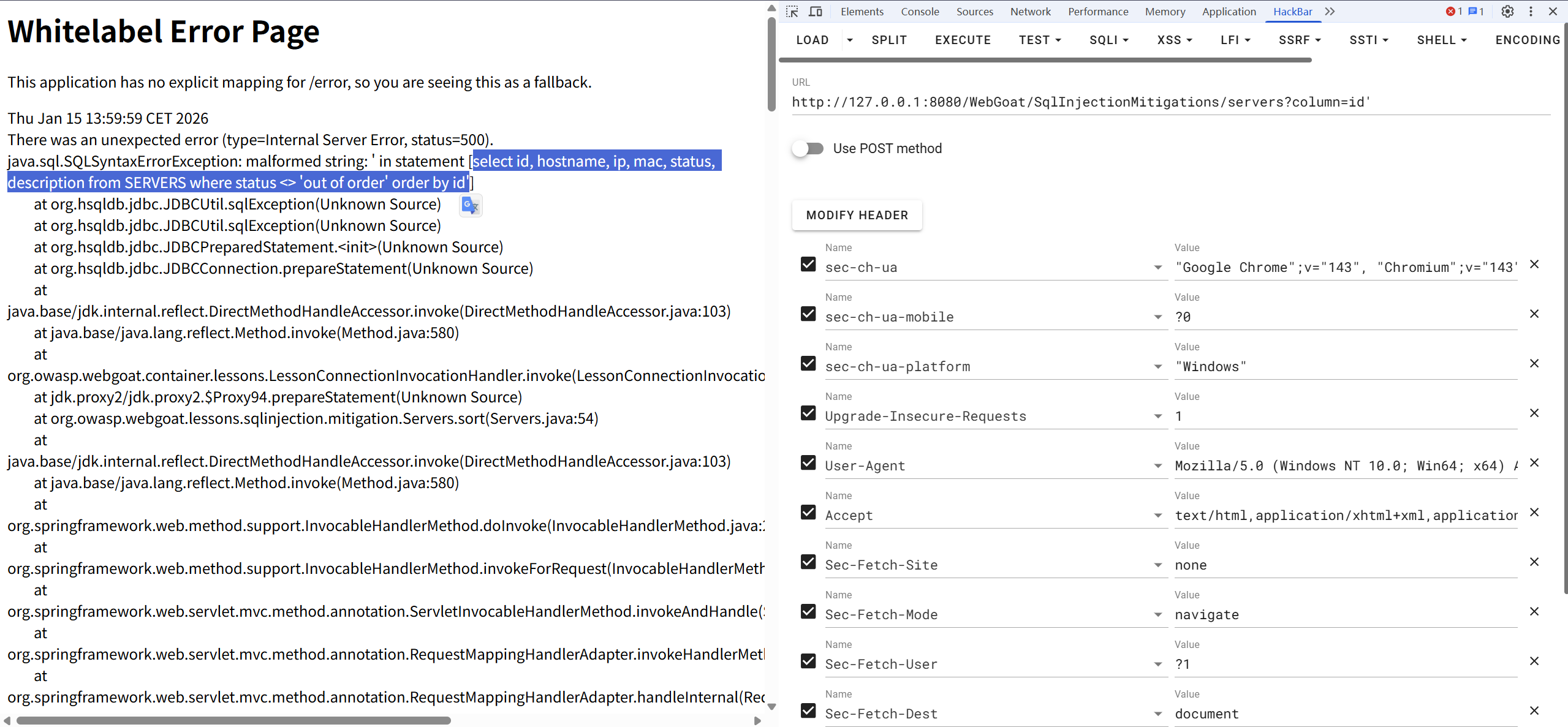Switch to the Console tab
Viewport: 1568px width, 727px height.
point(919,12)
